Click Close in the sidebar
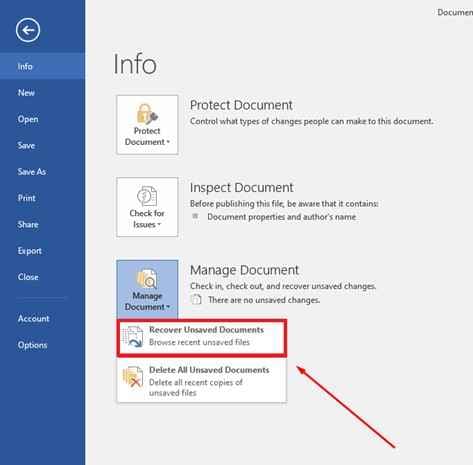The width and height of the screenshot is (473, 465). 42,277
